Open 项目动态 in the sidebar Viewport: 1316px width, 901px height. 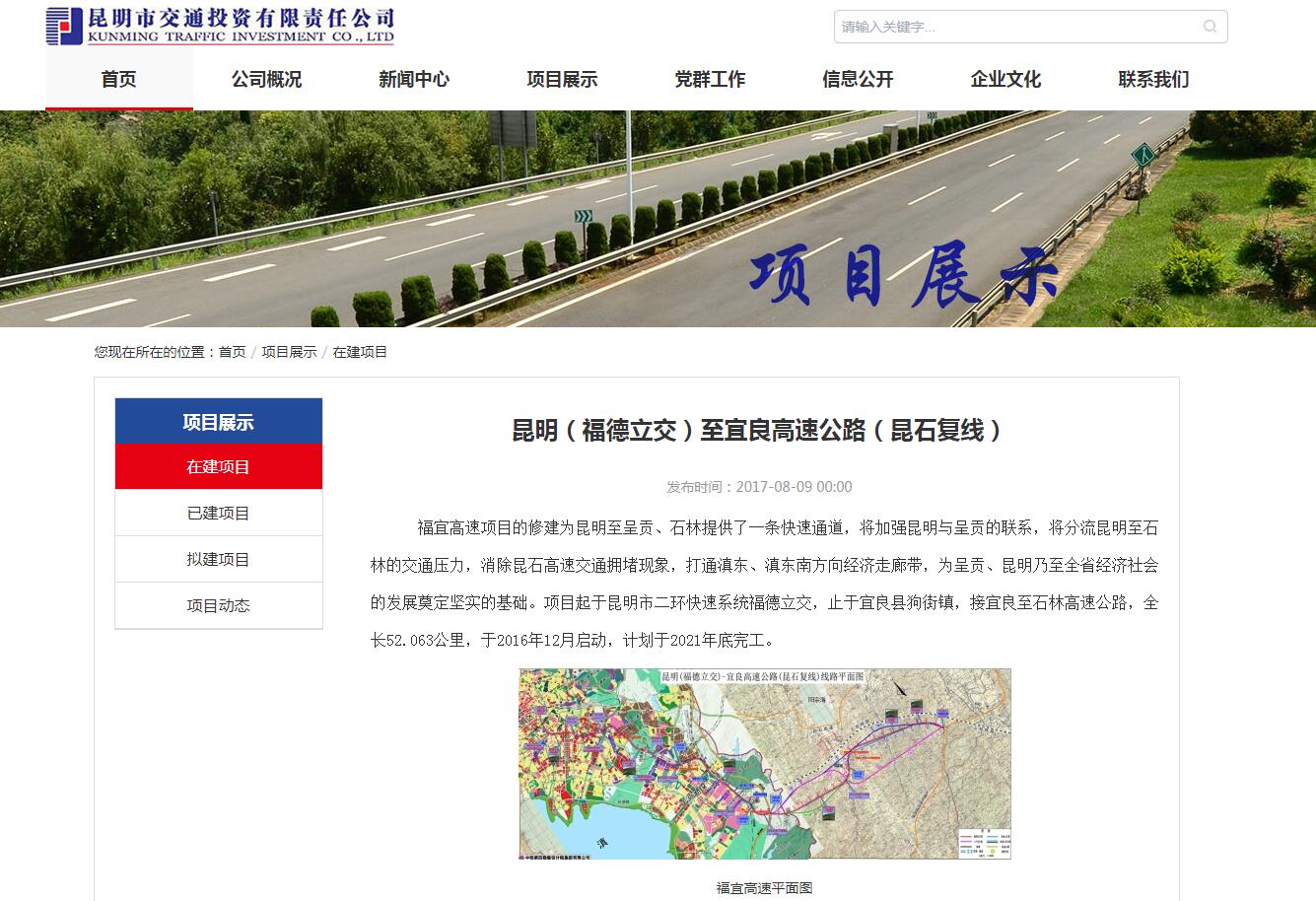219,605
